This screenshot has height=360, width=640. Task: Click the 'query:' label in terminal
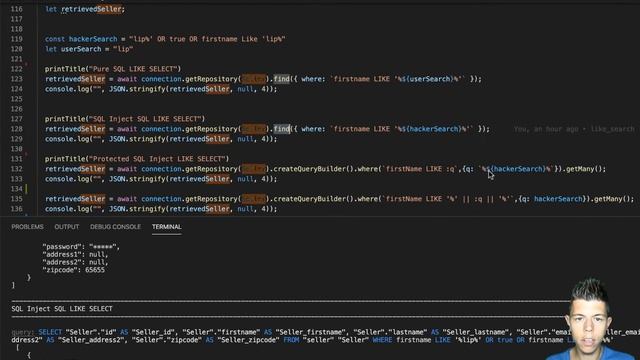tap(23, 332)
